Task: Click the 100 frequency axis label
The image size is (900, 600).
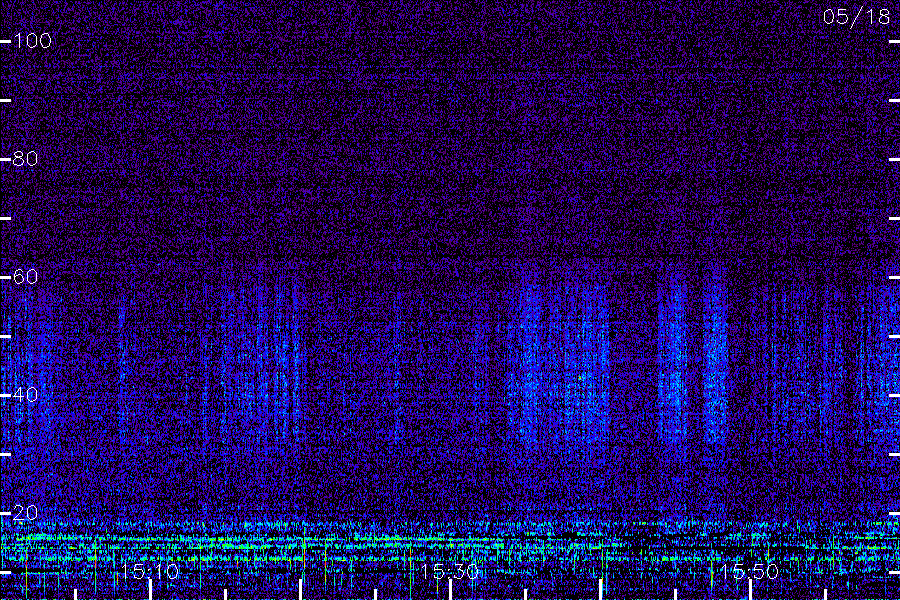Action: pos(33,41)
